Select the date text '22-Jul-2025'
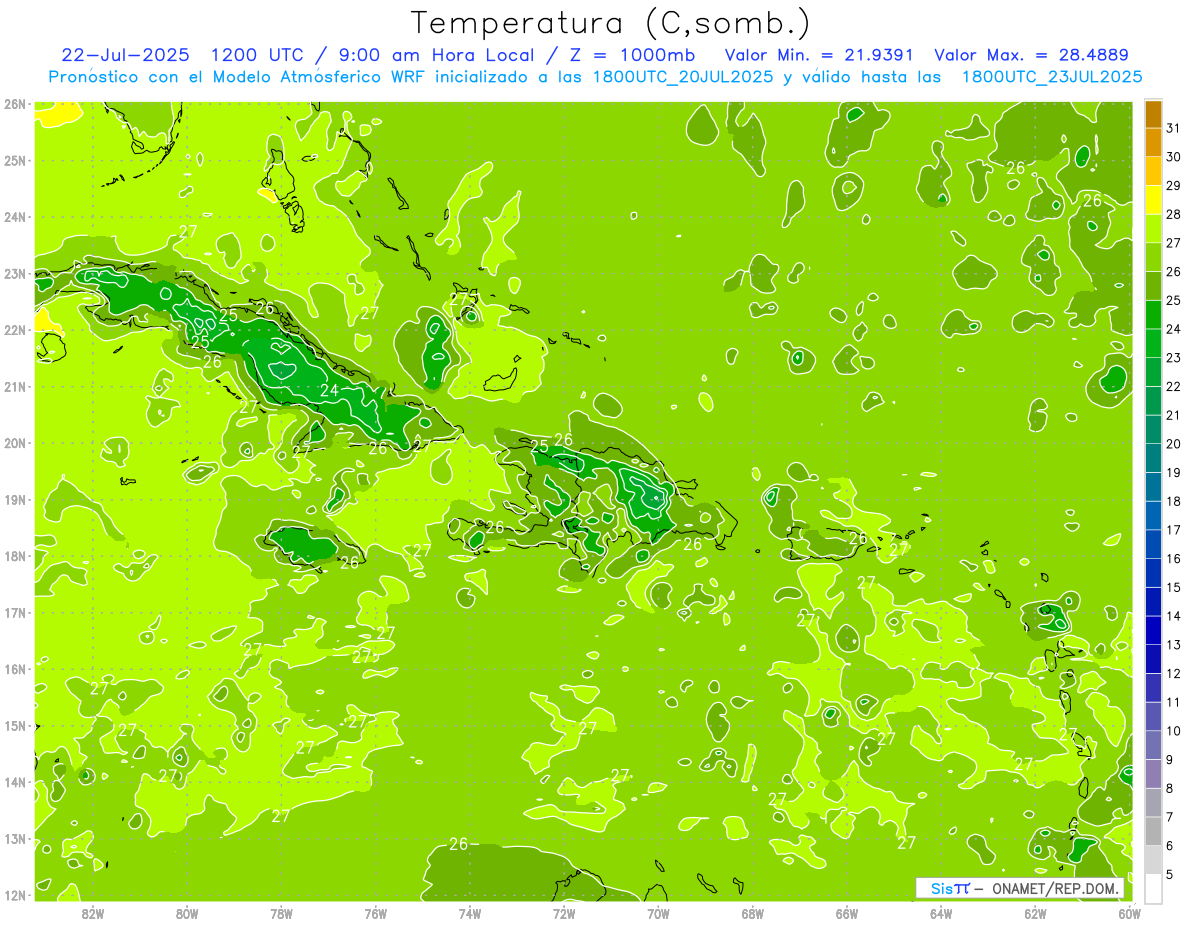The width and height of the screenshot is (1200, 927). click(124, 55)
